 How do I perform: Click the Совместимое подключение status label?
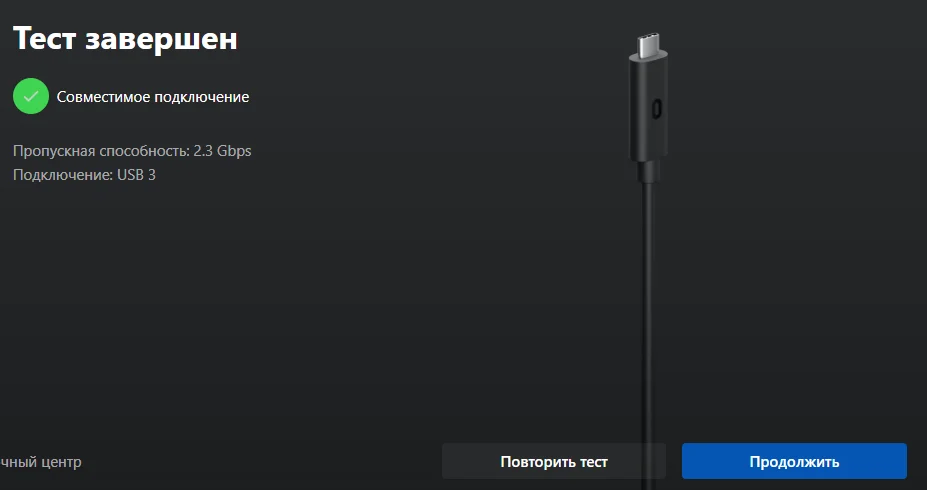pos(153,97)
